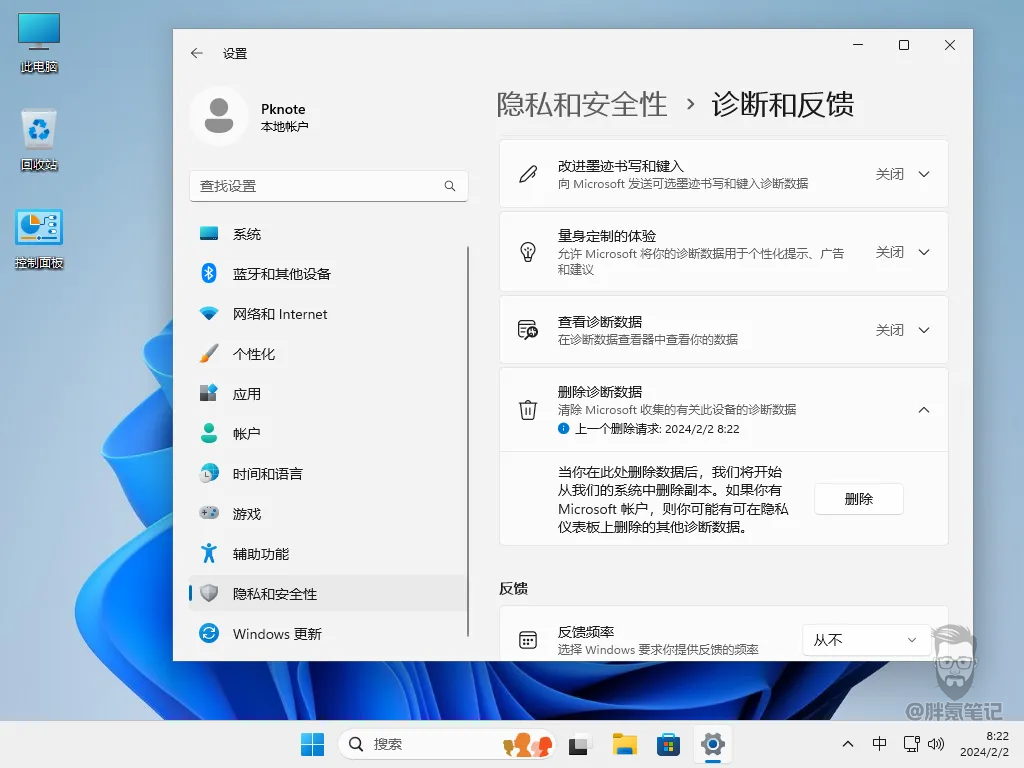This screenshot has width=1024, height=768.
Task: Click the gamepad 游戏 icon
Action: 209,513
